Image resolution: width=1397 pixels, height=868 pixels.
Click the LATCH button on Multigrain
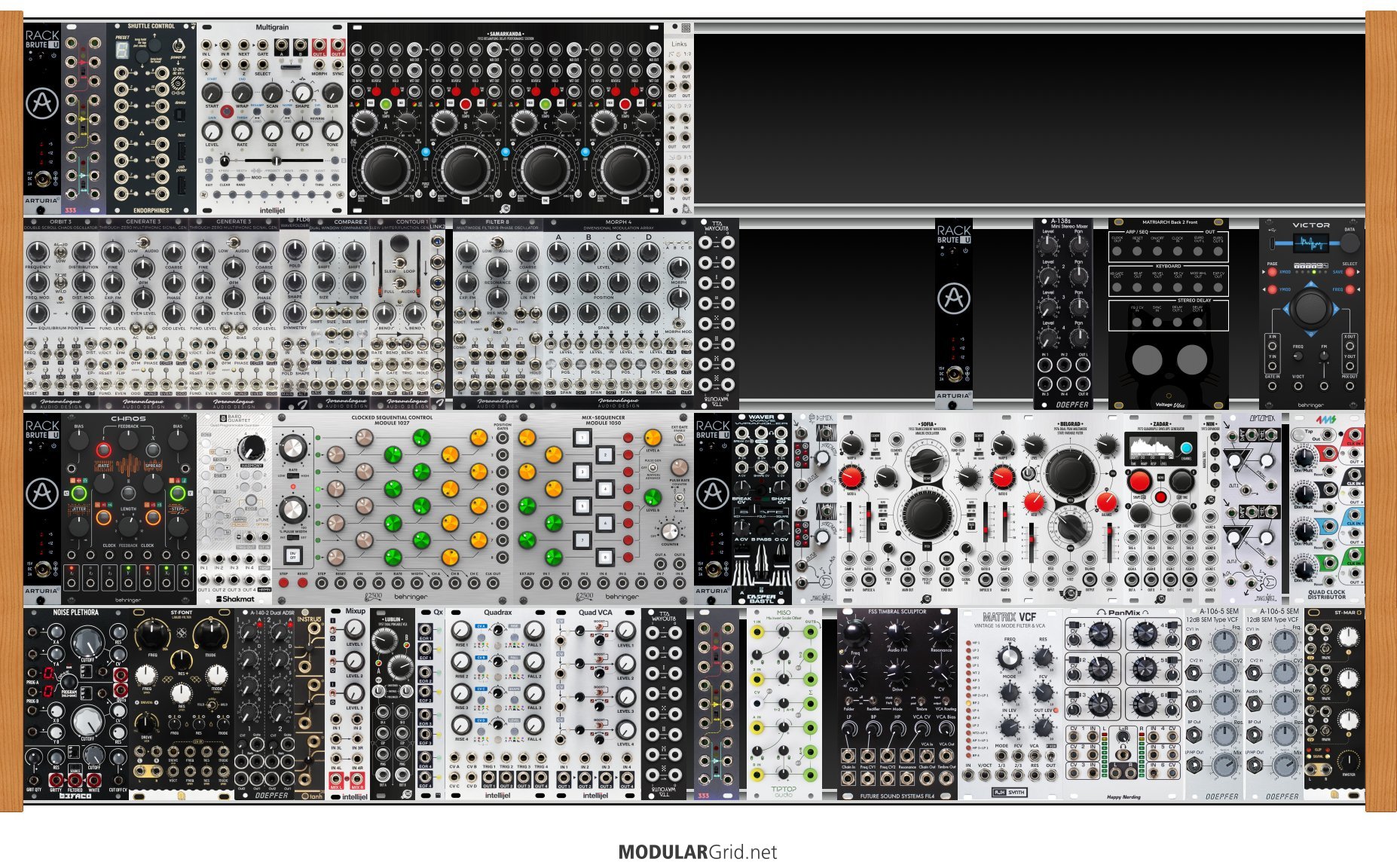click(x=335, y=179)
